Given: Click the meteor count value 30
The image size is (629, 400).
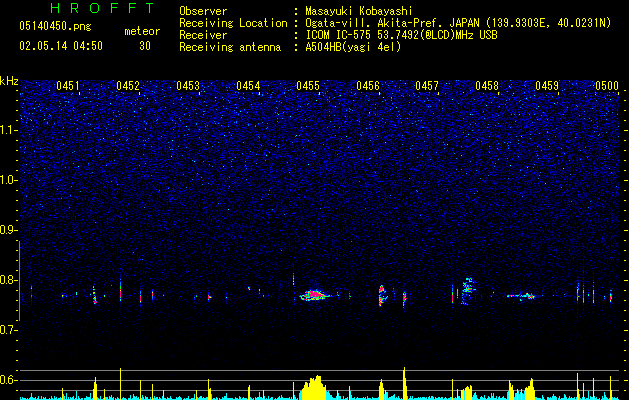Looking at the screenshot, I should click(x=145, y=46).
